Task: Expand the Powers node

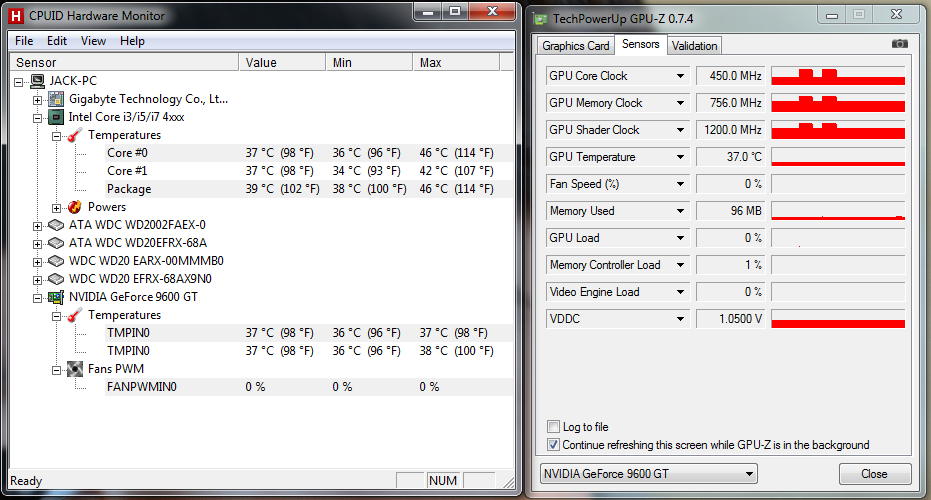Action: coord(56,208)
